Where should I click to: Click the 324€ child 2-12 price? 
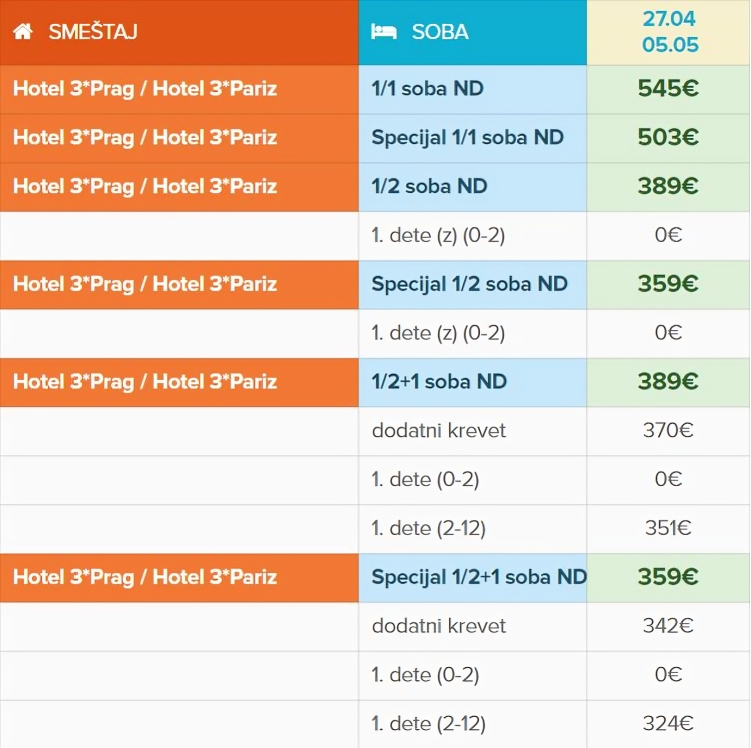coord(668,724)
